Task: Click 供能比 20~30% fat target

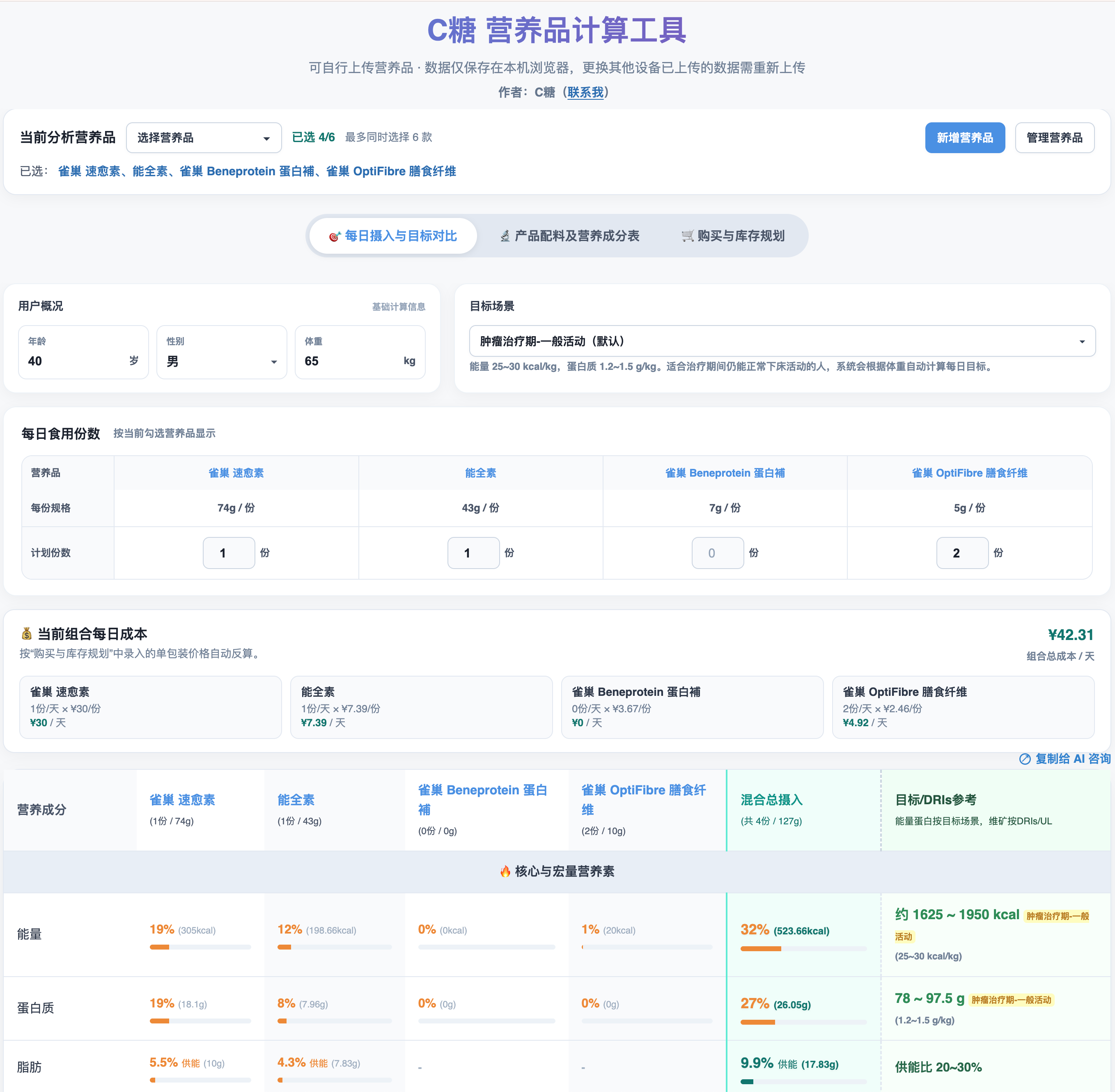Action: pyautogui.click(x=938, y=1067)
